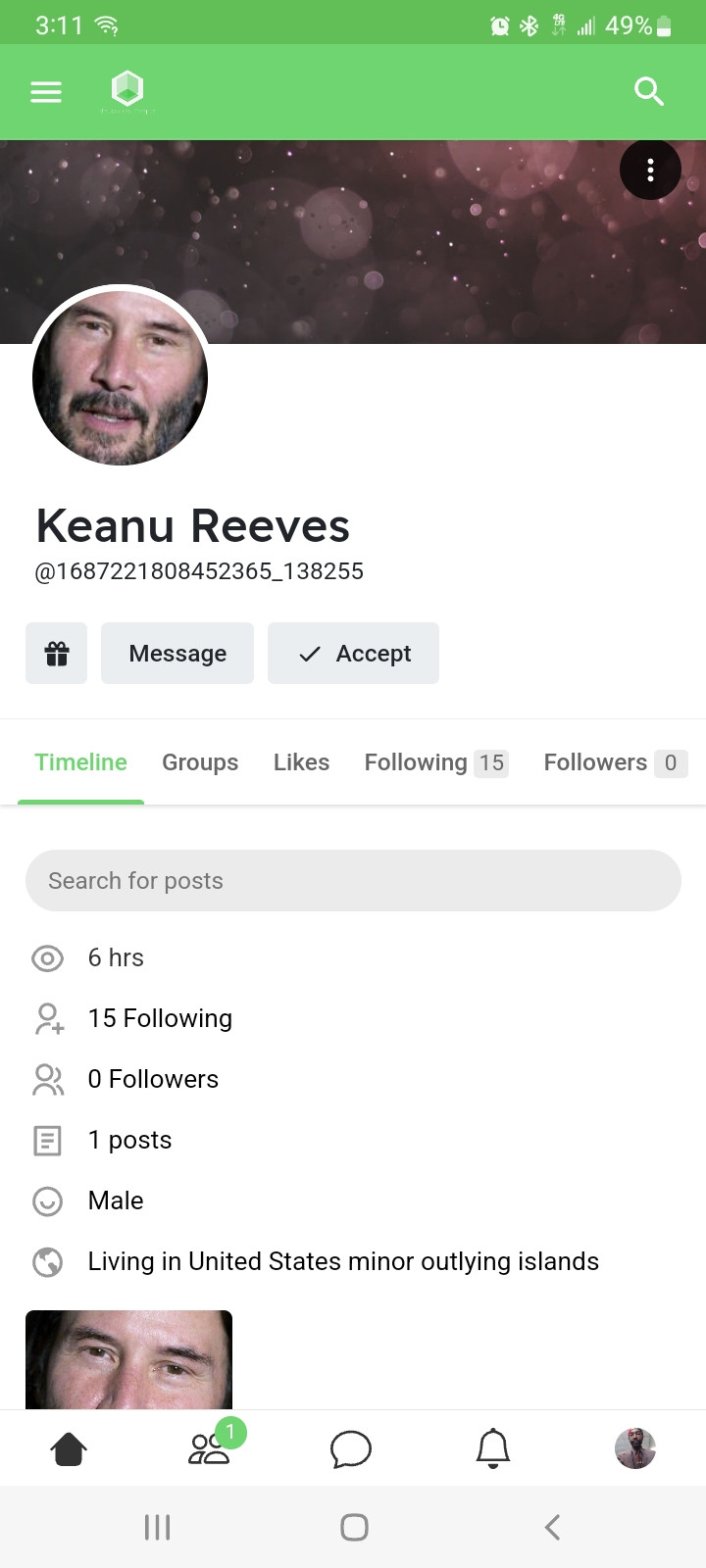The height and width of the screenshot is (1568, 706).
Task: Send a gift via gift icon
Action: pyautogui.click(x=57, y=654)
